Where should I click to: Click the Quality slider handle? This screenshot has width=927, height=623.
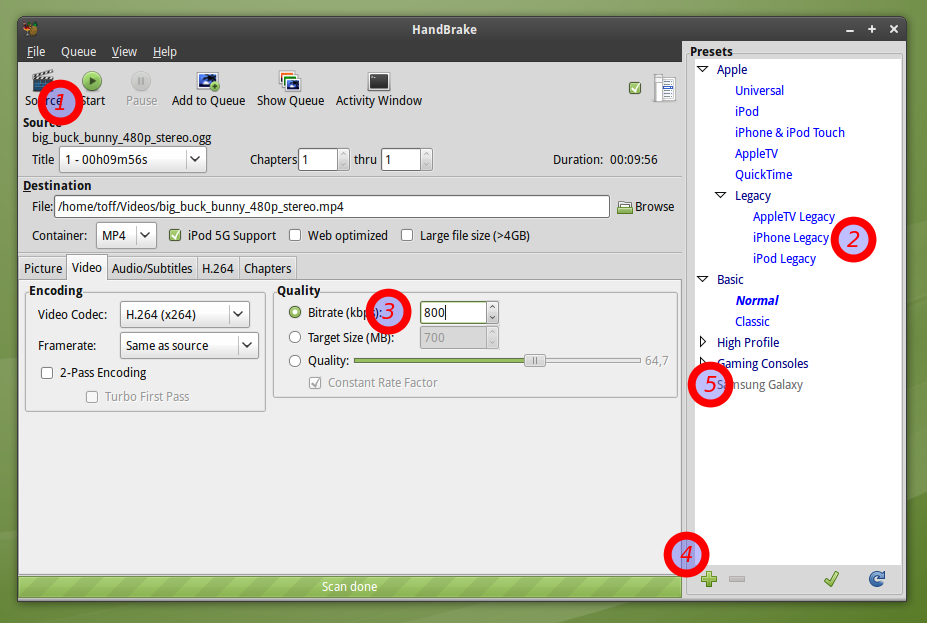[535, 361]
